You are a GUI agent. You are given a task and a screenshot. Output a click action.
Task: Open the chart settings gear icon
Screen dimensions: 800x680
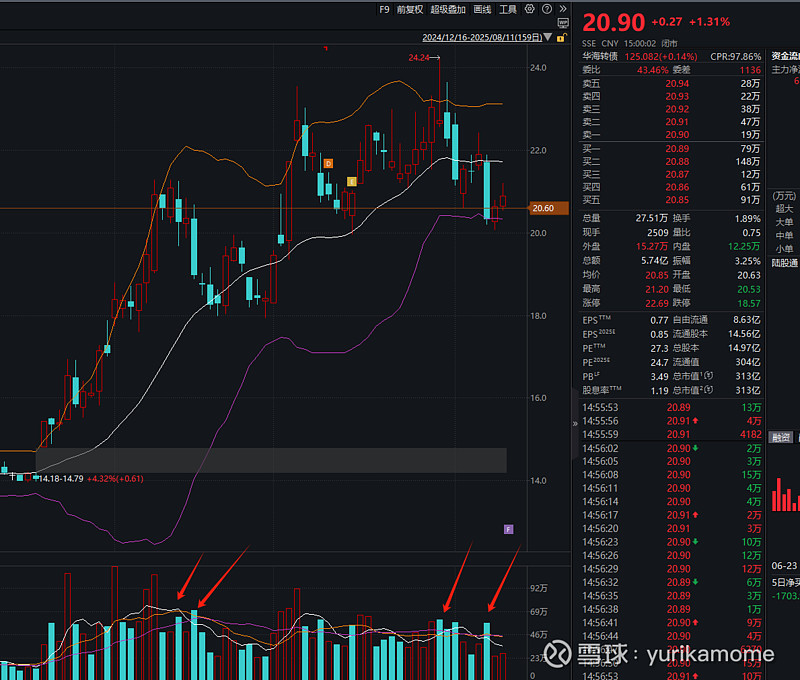[529, 9]
